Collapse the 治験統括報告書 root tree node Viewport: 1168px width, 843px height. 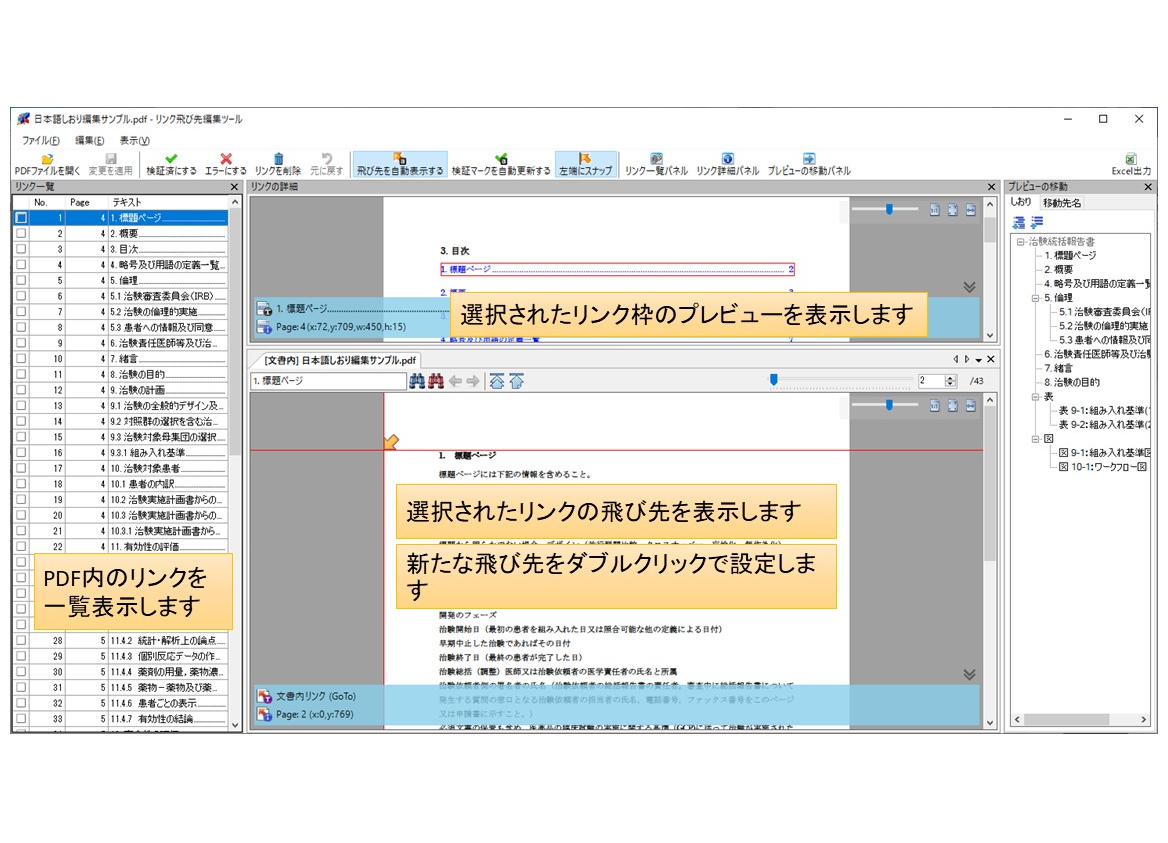pos(1021,242)
